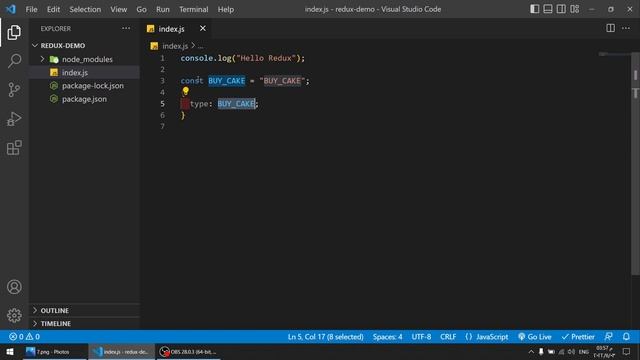Open notifications bell in status bar
This screenshot has width=640, height=360.
click(x=626, y=337)
